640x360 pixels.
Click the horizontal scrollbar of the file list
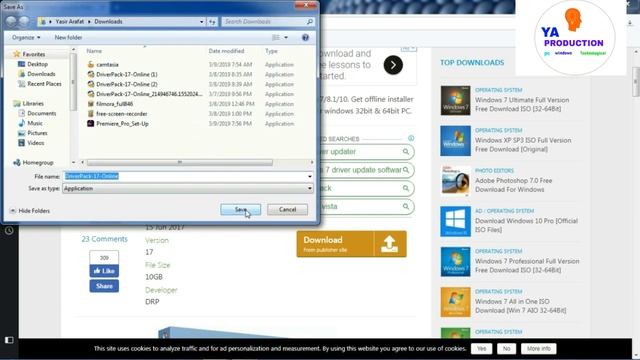(x=180, y=162)
